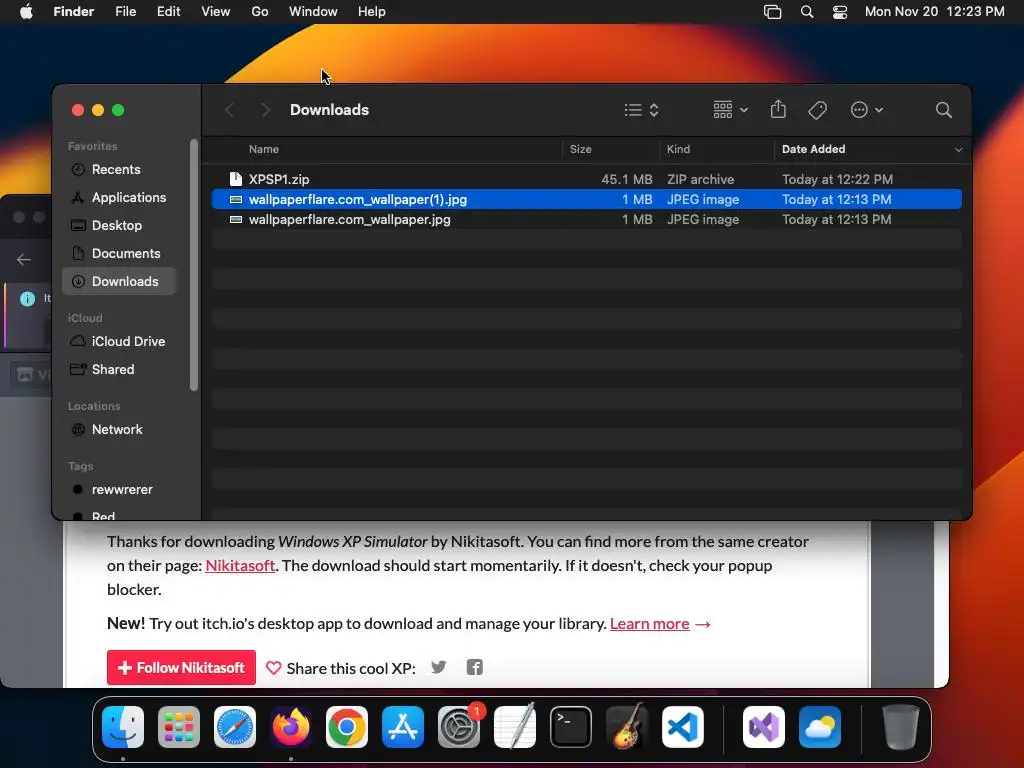Viewport: 1024px width, 768px height.
Task: Open Safari from the Dock
Action: (235, 727)
